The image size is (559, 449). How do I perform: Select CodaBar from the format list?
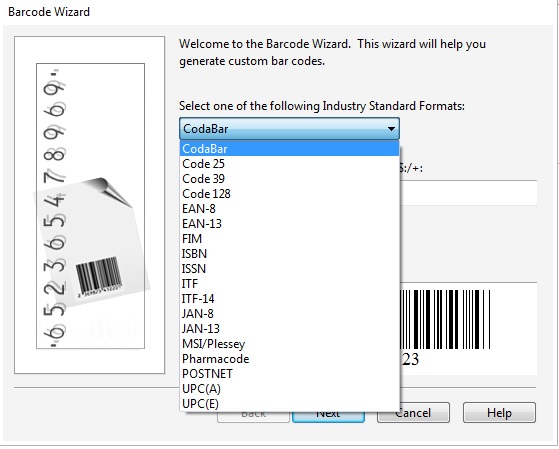289,149
